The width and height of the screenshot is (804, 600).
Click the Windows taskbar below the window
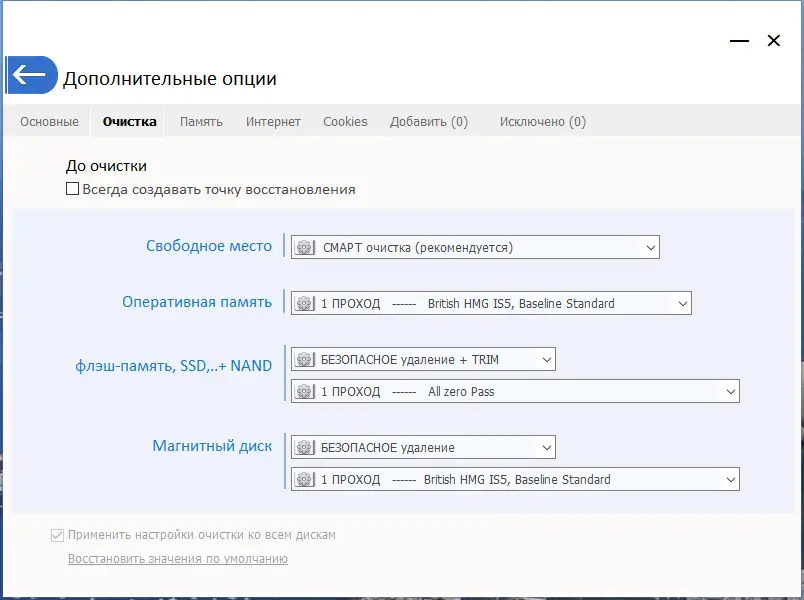pos(402,595)
